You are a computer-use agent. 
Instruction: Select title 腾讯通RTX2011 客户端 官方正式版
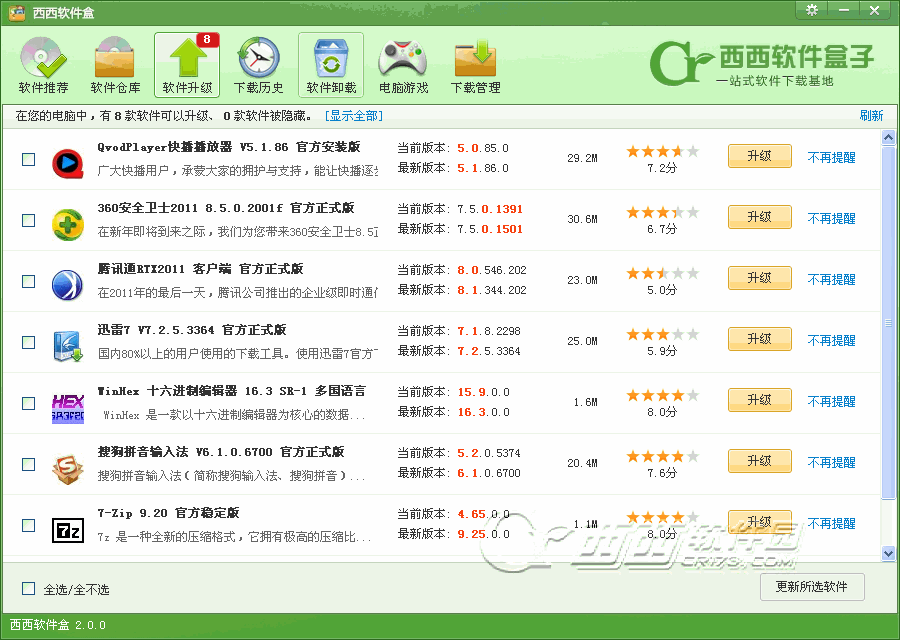click(200, 269)
